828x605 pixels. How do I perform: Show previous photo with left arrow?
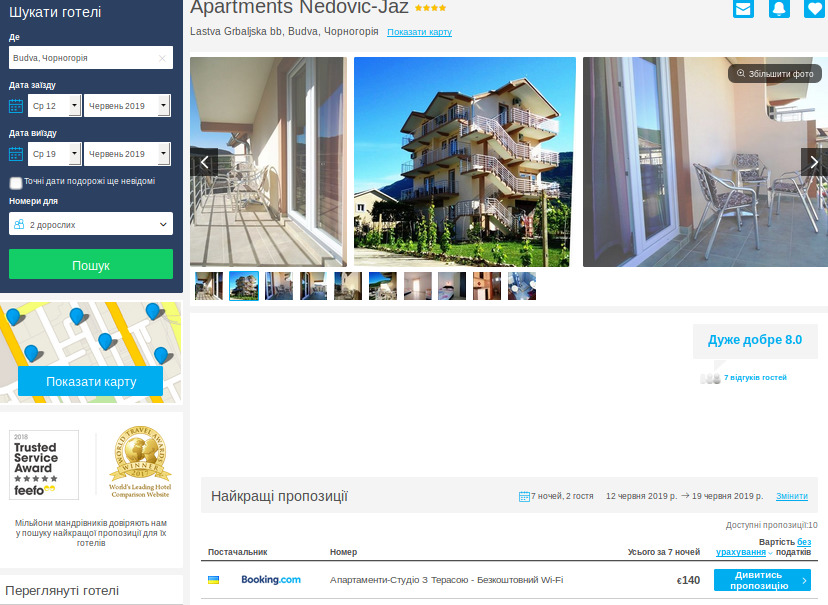click(204, 162)
